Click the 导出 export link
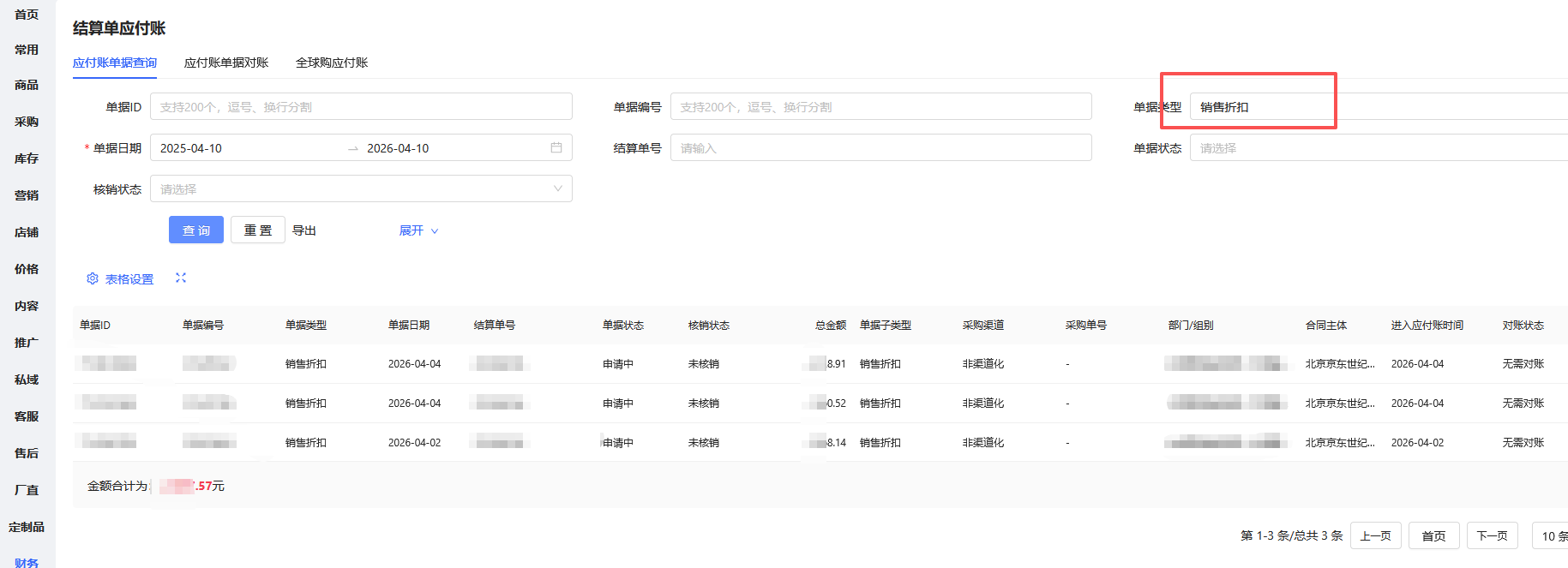Screen dimensions: 1568x568 pos(304,230)
